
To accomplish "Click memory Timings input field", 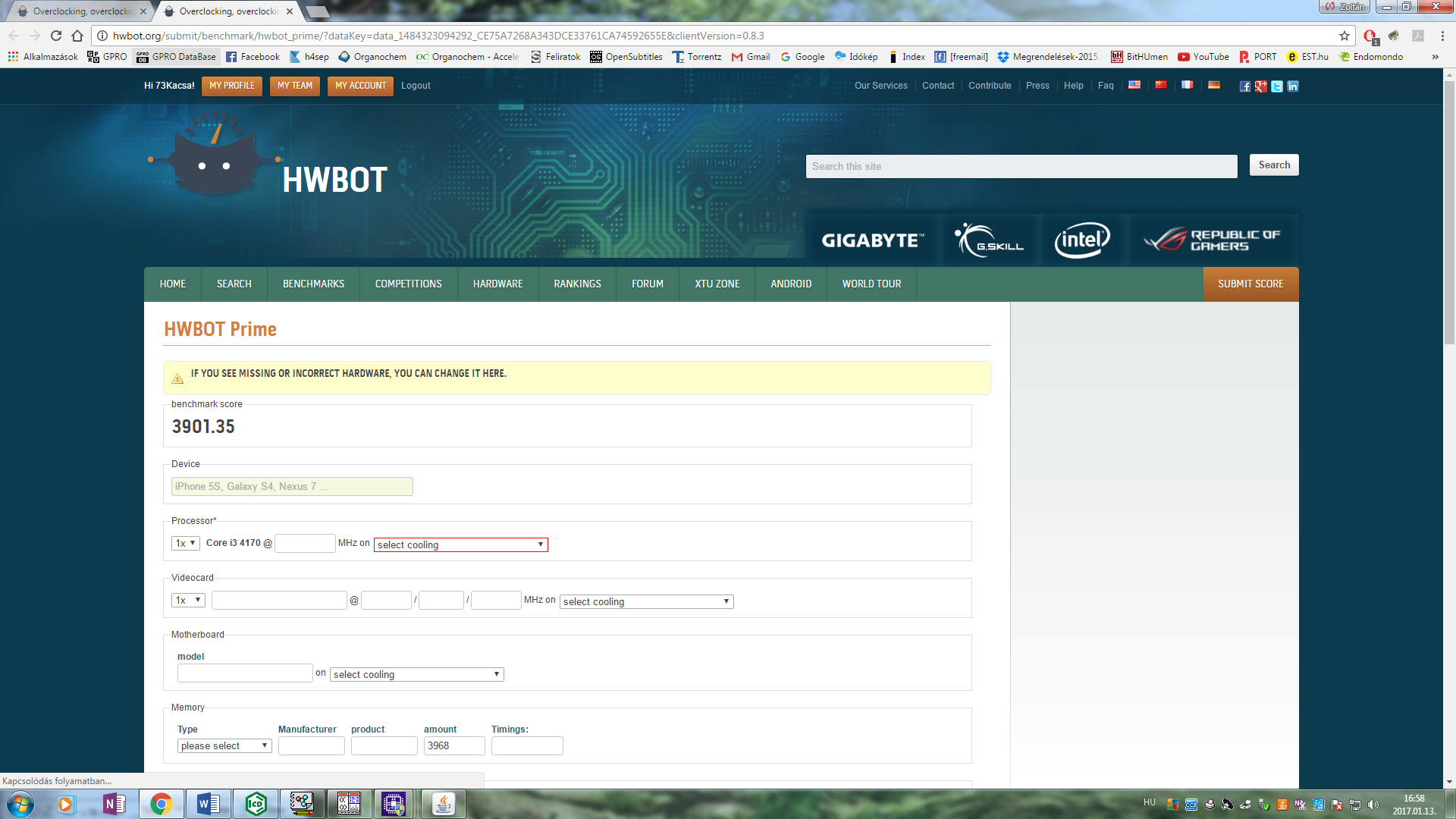I will click(527, 745).
